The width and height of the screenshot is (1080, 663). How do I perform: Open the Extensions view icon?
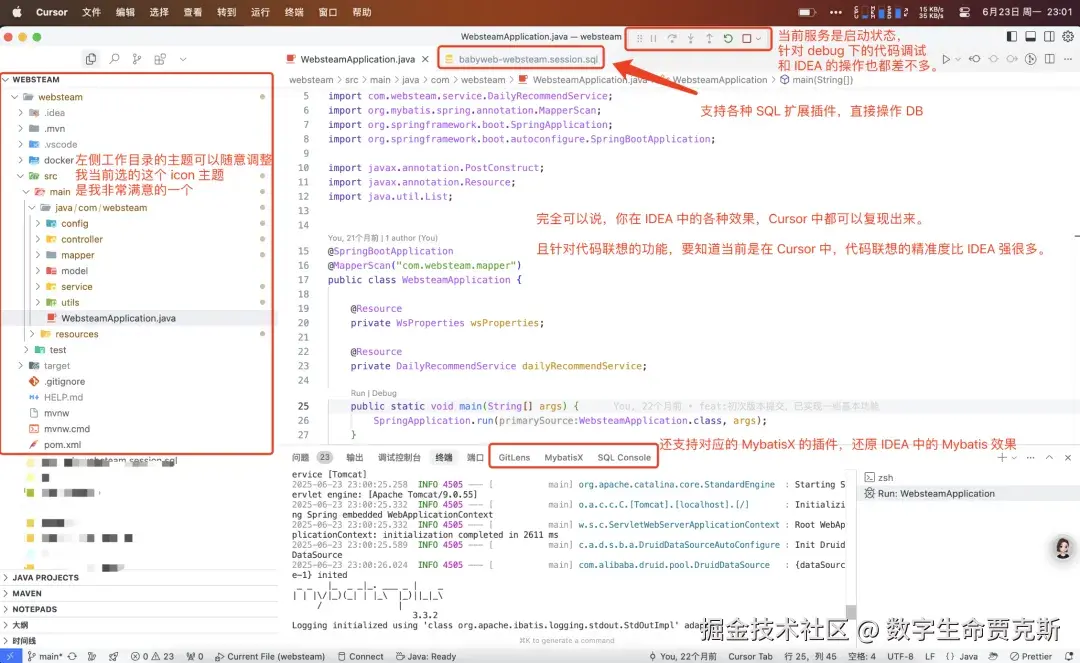(160, 59)
